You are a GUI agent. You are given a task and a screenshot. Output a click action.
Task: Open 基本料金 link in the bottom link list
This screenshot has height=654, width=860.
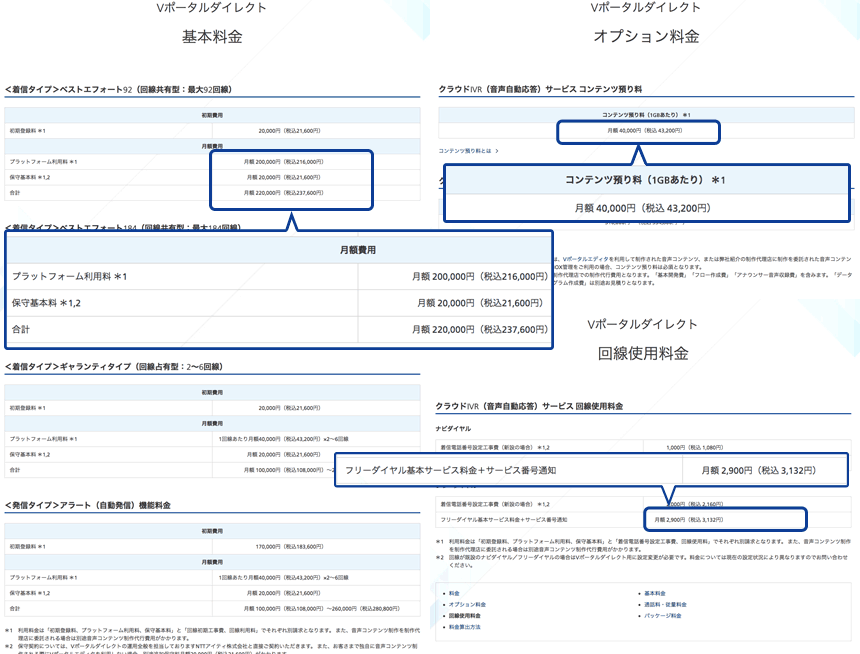point(654,594)
